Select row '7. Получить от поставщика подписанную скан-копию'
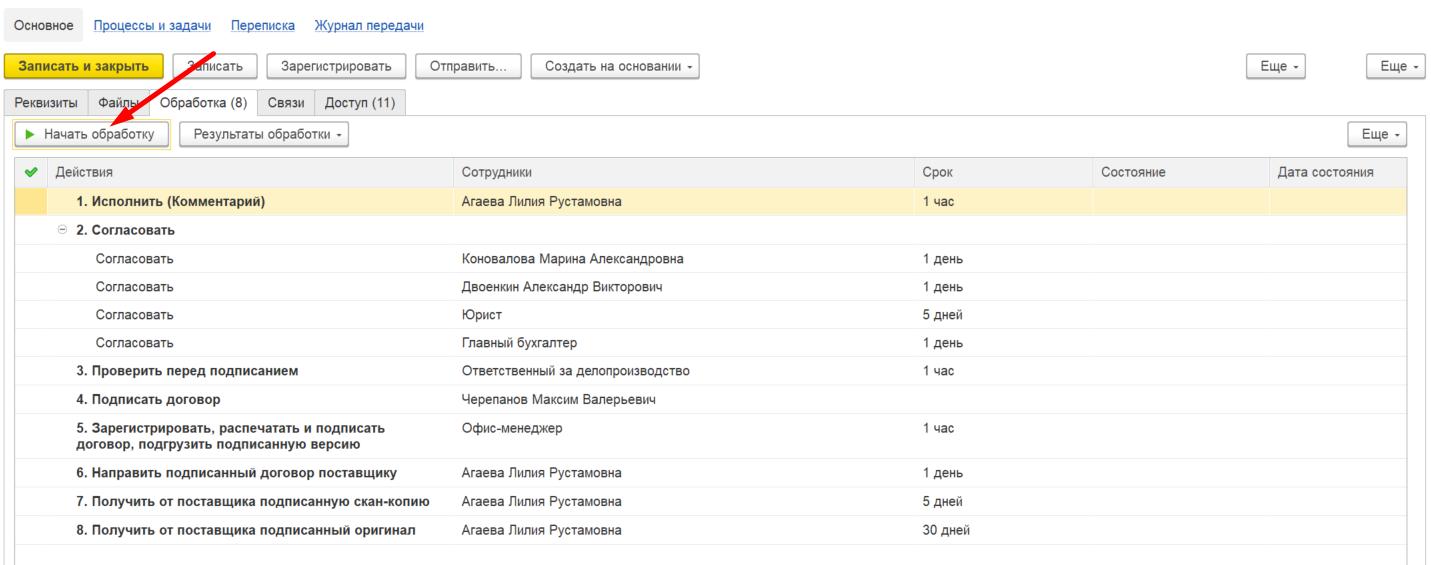The height and width of the screenshot is (565, 1431). coord(711,501)
